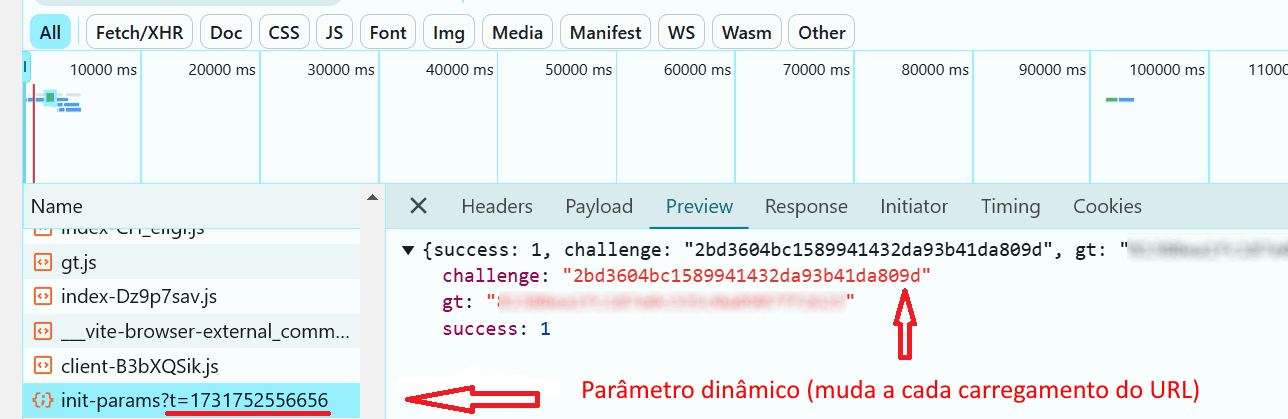Filter by WS requests
Viewport: 1288px width, 419px height.
coord(681,32)
